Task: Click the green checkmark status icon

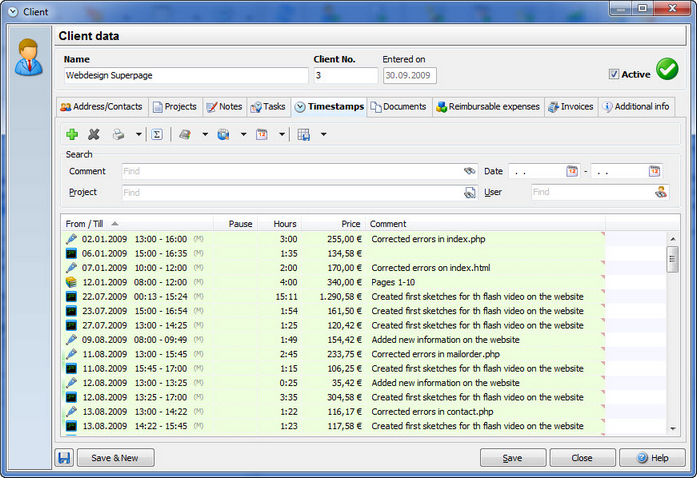Action: 667,69
